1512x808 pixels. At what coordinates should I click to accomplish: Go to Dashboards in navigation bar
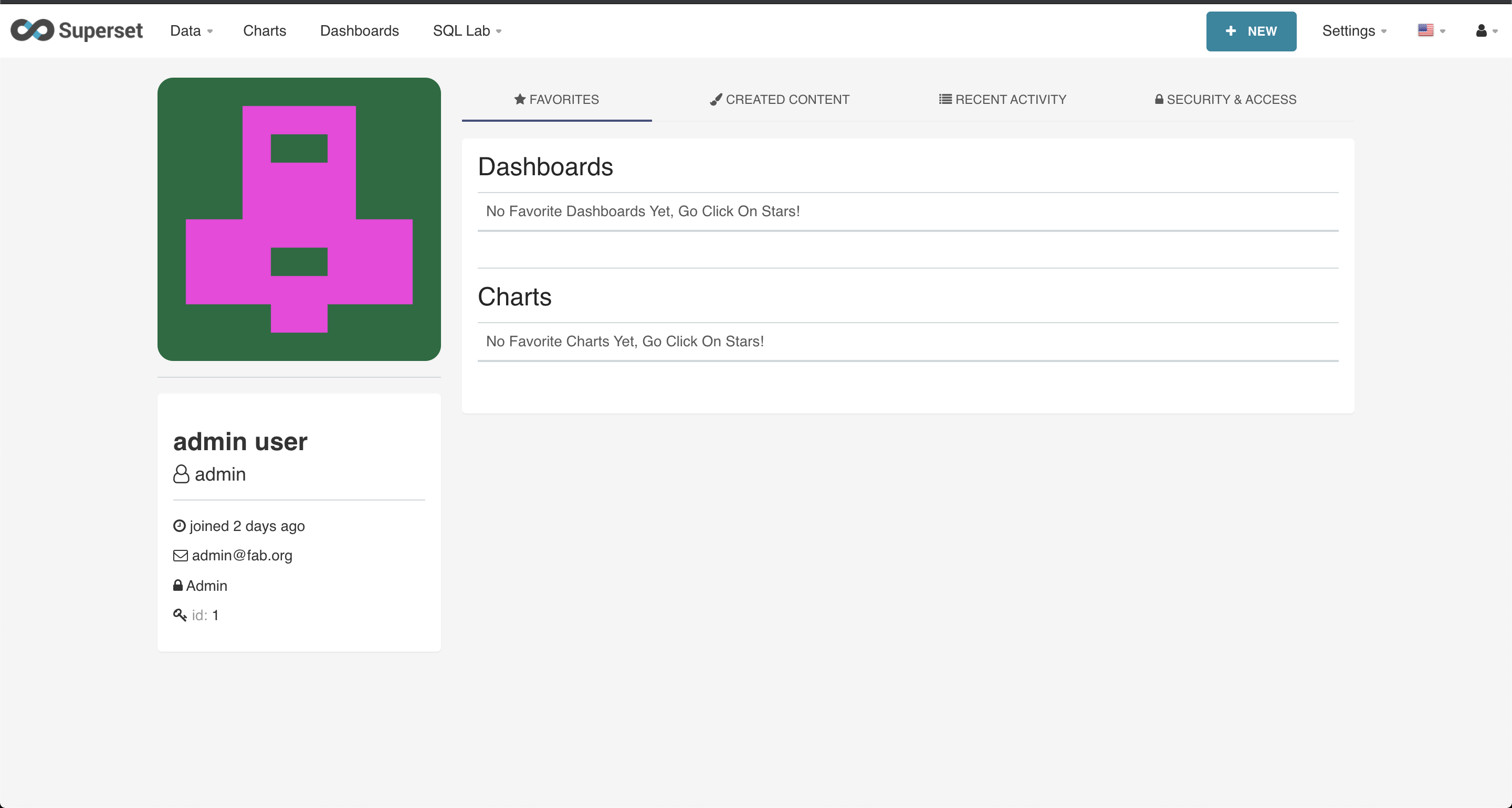click(359, 30)
